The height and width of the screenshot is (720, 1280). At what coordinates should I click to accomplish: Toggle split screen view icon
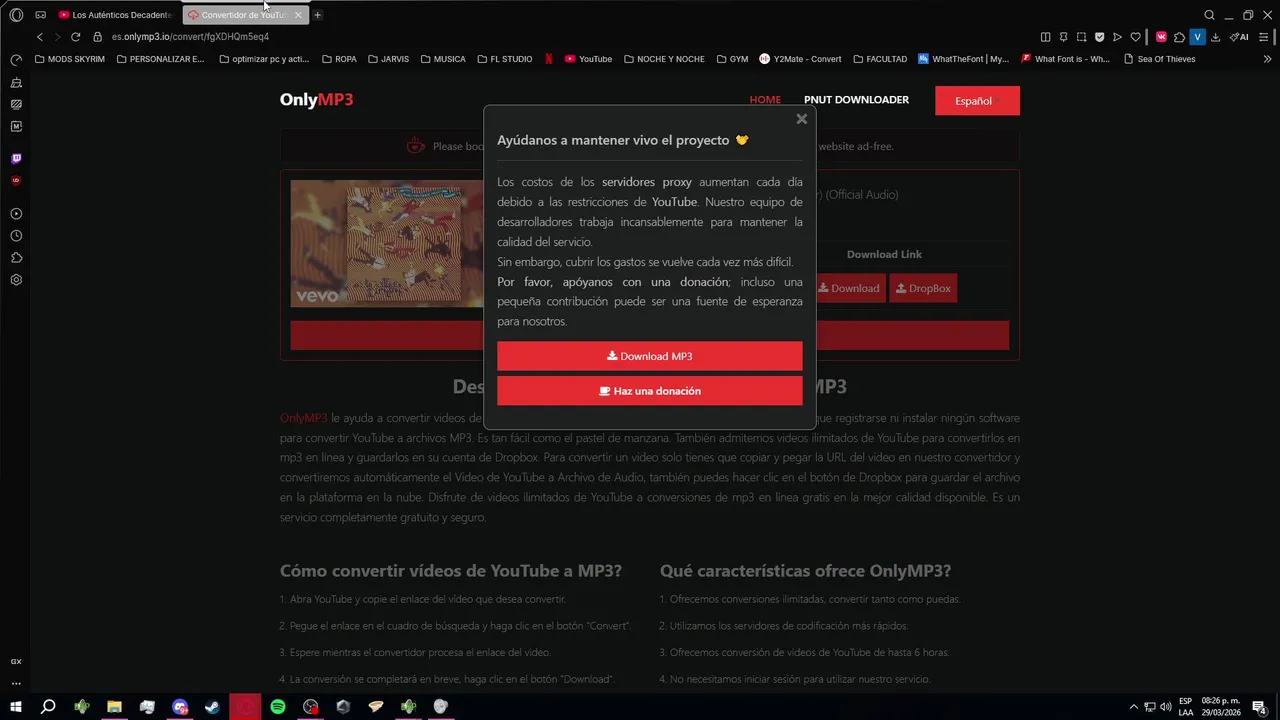click(x=1045, y=37)
